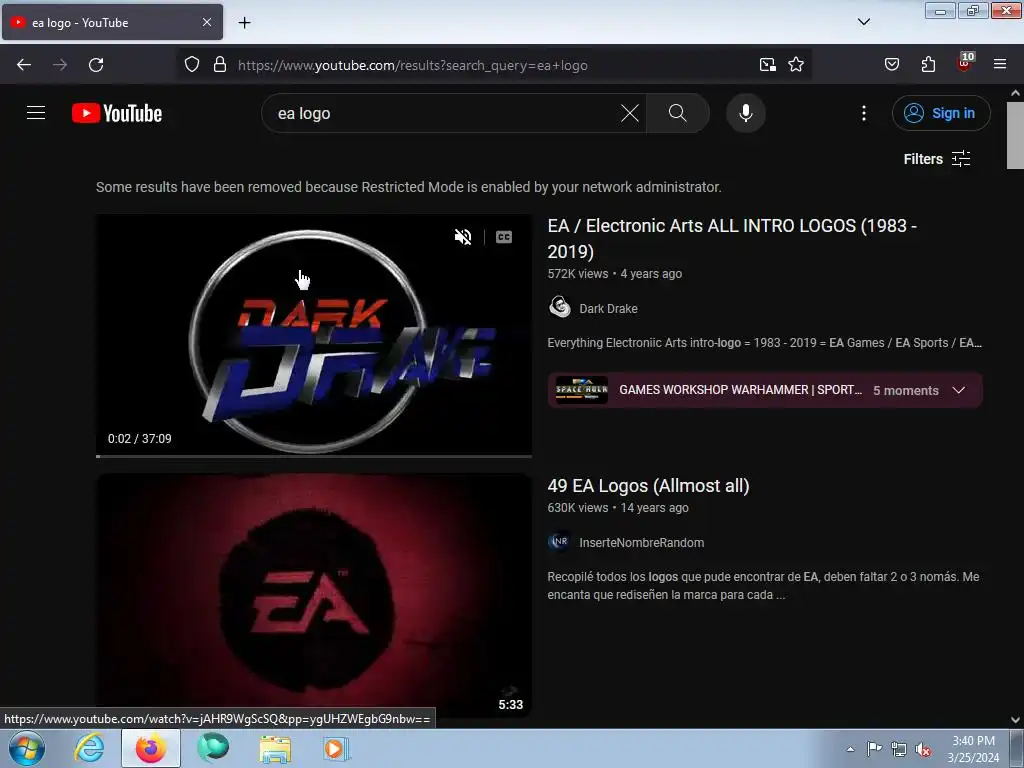Image resolution: width=1024 pixels, height=768 pixels.
Task: Open picture-in-picture icon in address bar
Action: pyautogui.click(x=767, y=65)
